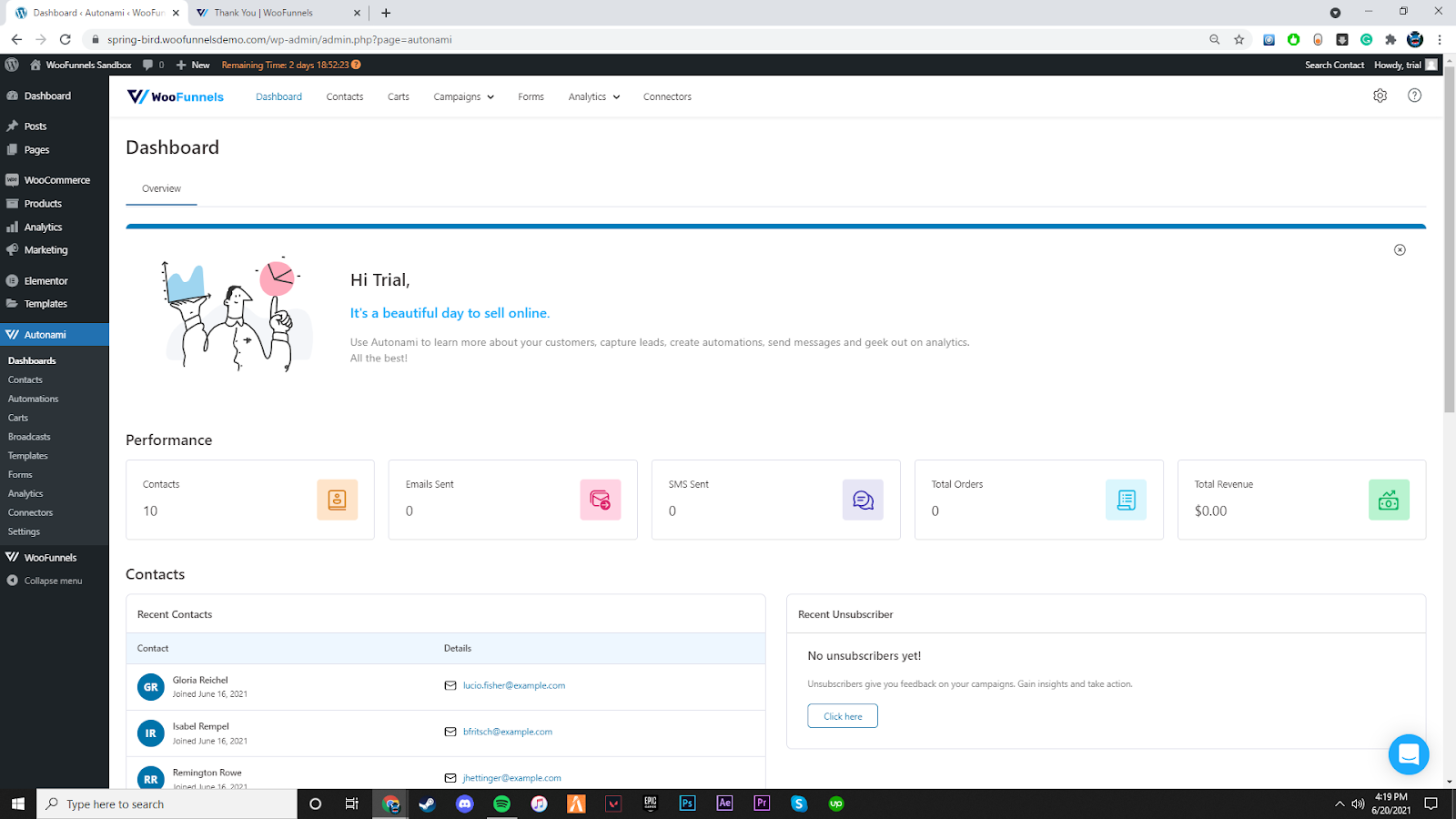Click the SMS Sent chat icon
Viewport: 1456px width, 819px height.
tap(863, 500)
